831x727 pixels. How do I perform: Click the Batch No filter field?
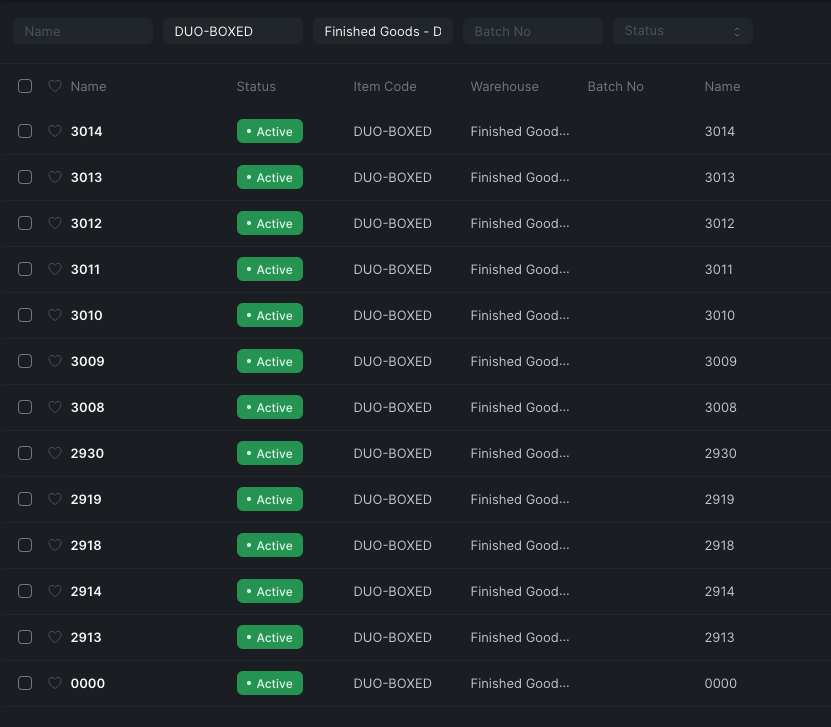pyautogui.click(x=532, y=31)
